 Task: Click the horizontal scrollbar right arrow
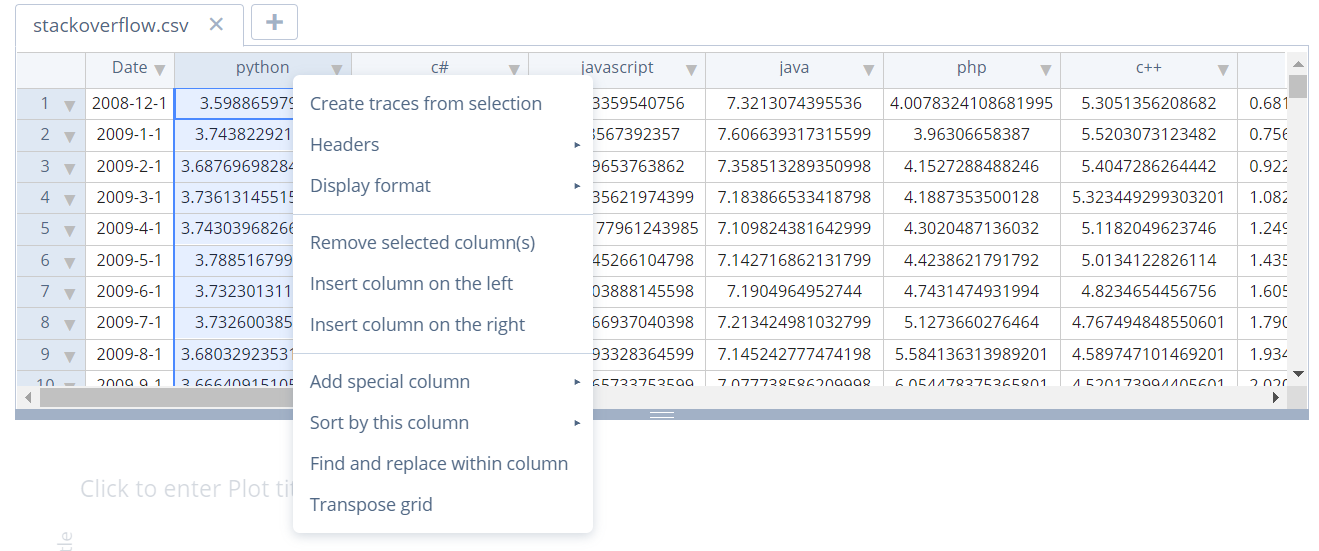click(x=1276, y=397)
